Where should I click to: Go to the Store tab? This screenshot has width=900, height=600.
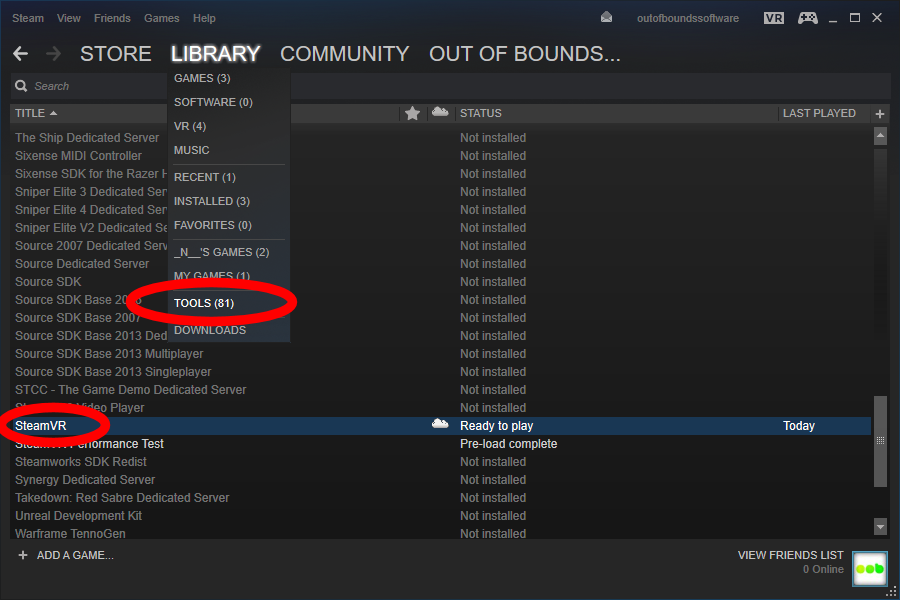(x=115, y=54)
